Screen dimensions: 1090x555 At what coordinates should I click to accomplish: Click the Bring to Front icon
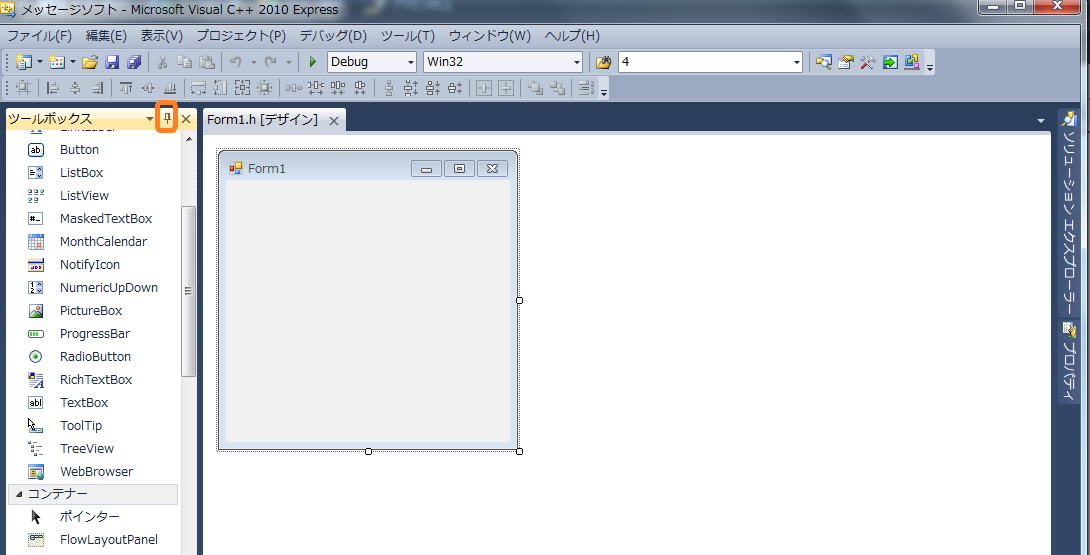point(535,88)
